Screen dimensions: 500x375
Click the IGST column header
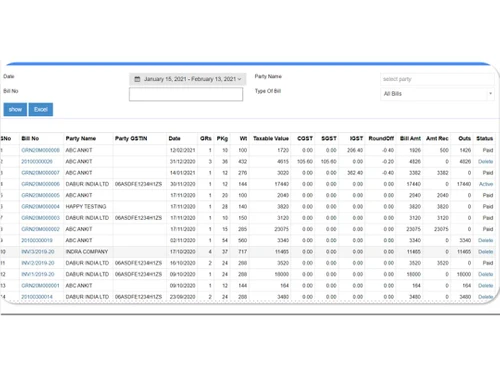pos(356,138)
